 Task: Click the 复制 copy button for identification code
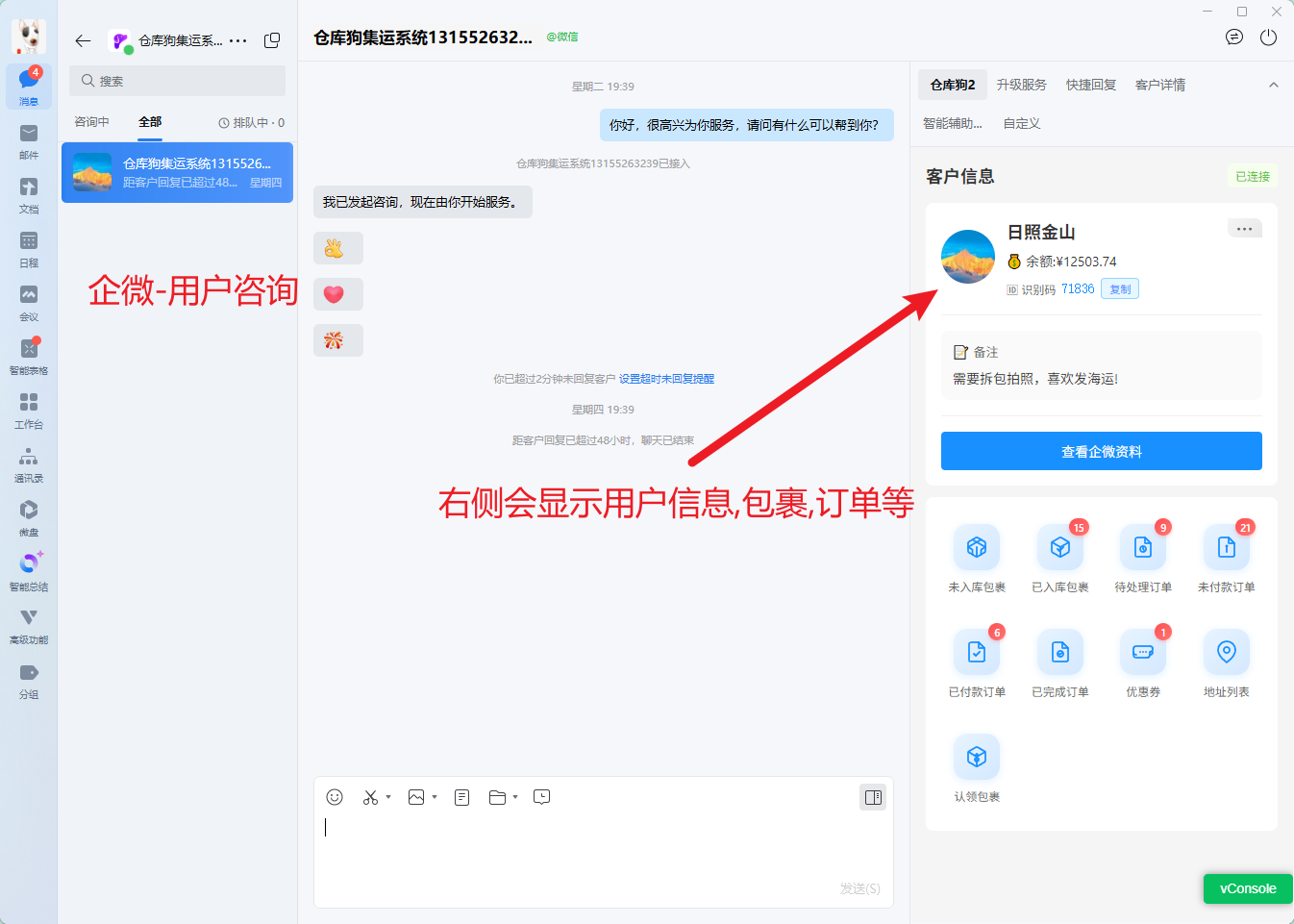[1120, 288]
